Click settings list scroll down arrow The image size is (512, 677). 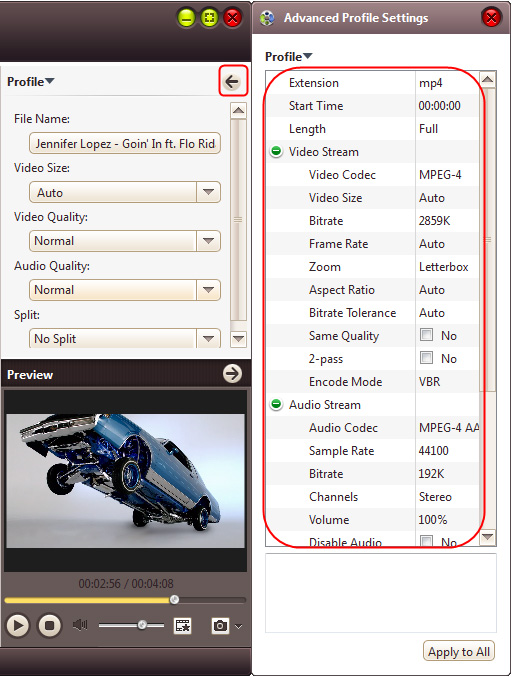(487, 538)
